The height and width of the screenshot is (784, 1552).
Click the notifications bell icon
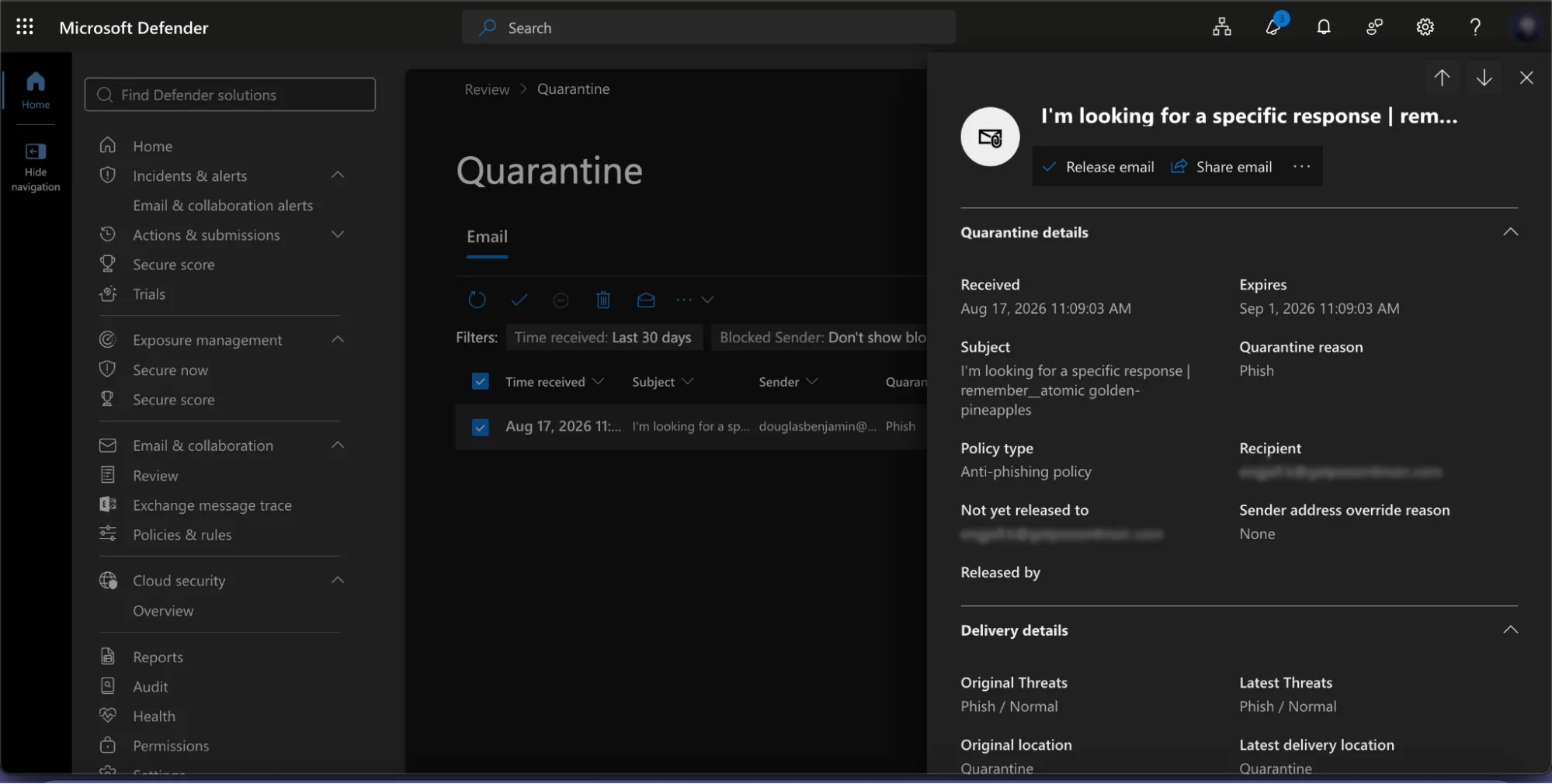[1324, 27]
